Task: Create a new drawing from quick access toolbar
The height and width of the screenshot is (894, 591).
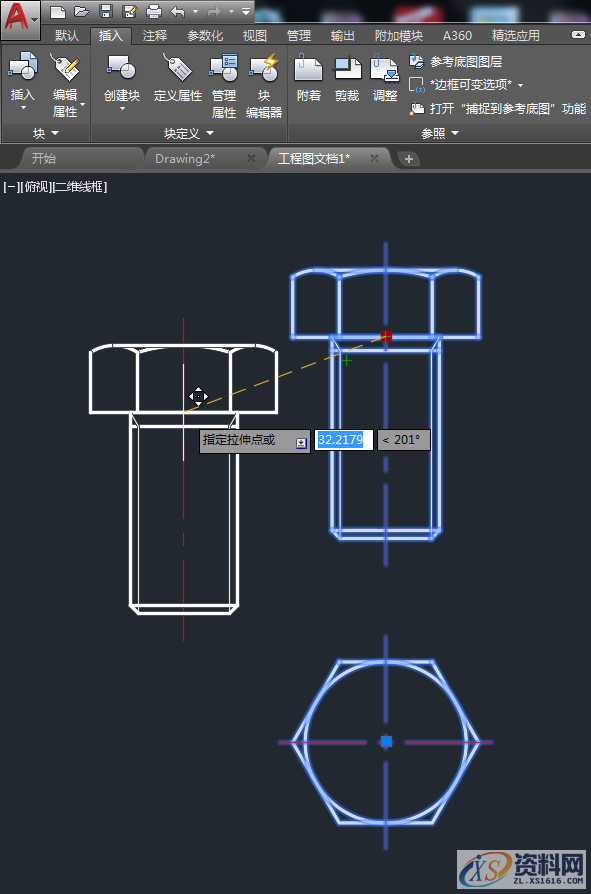Action: [x=58, y=11]
